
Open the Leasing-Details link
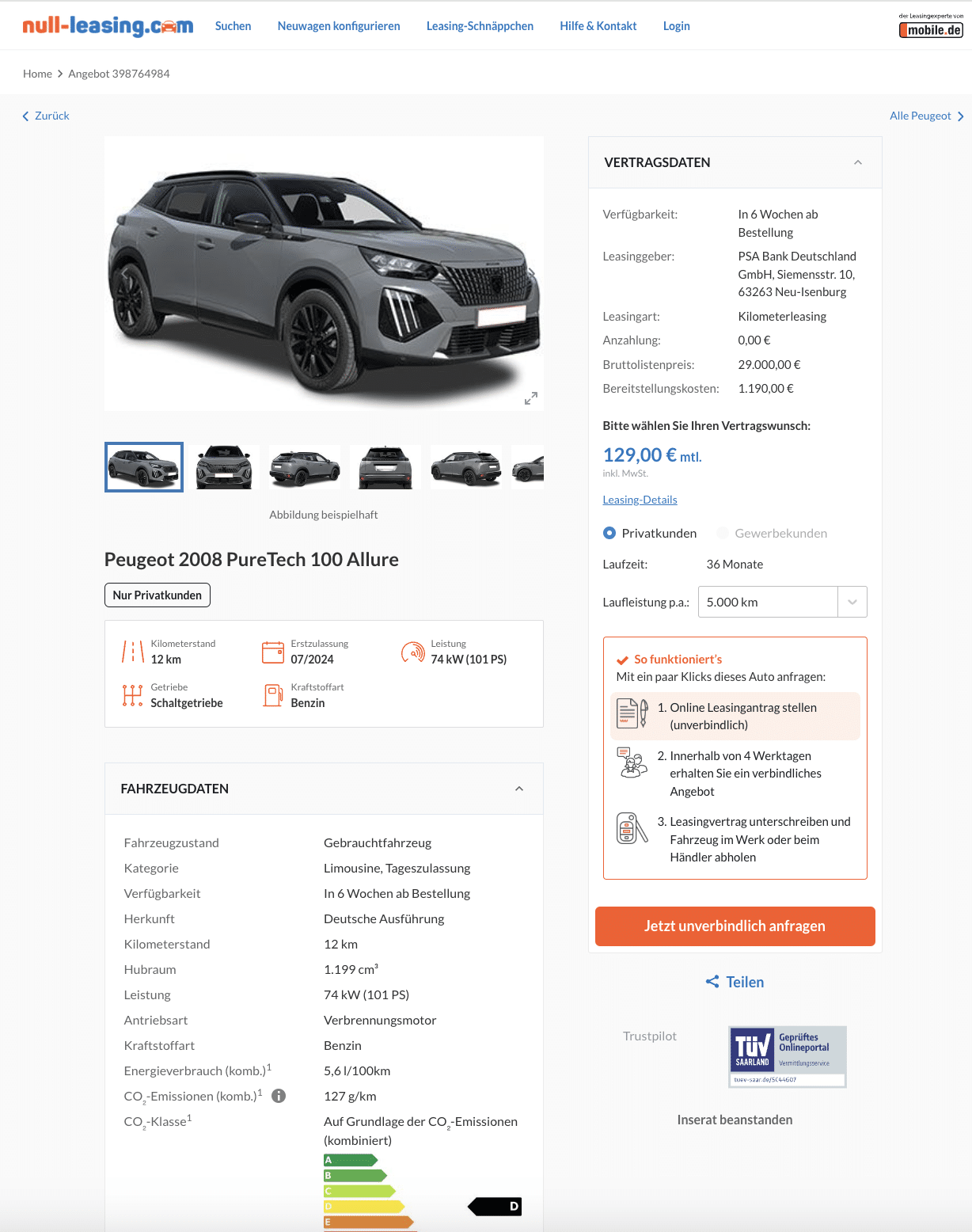click(x=640, y=500)
